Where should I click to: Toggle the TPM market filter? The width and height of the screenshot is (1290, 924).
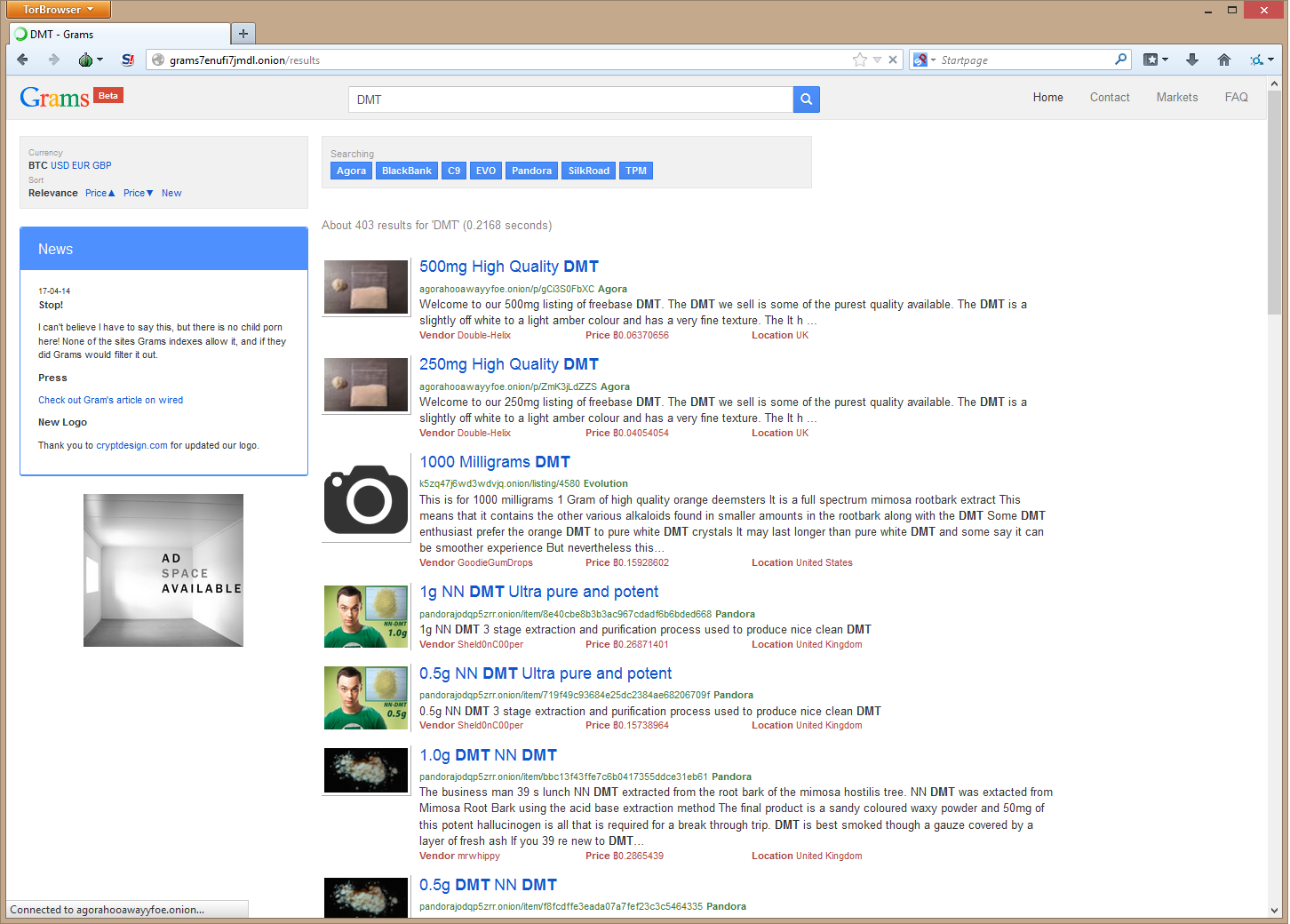636,171
